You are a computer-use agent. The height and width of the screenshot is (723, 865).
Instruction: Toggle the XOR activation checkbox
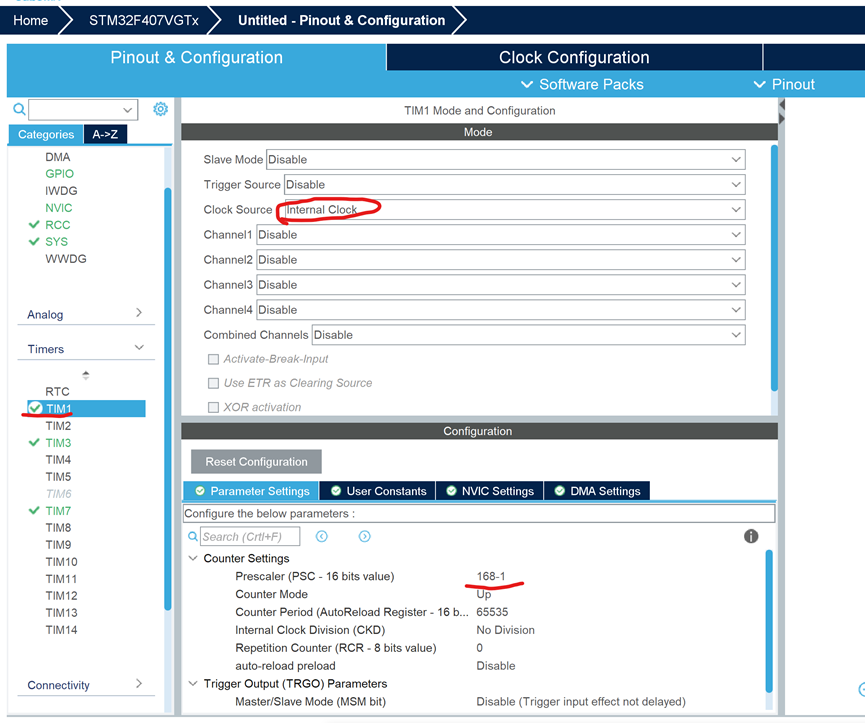pos(213,407)
